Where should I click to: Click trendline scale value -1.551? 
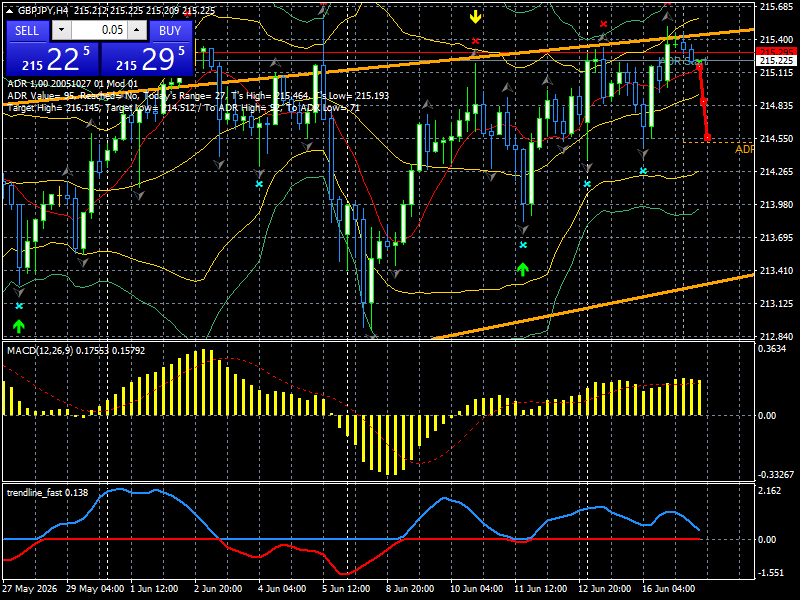(771, 572)
